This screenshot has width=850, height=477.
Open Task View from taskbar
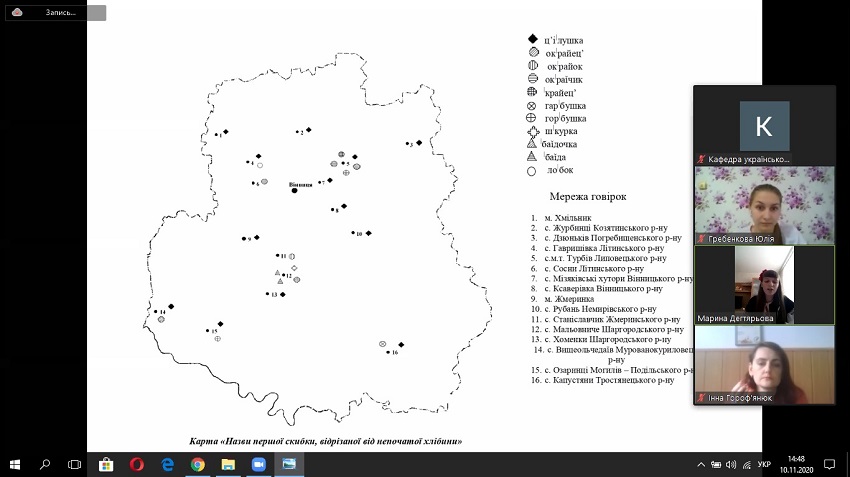(75, 465)
